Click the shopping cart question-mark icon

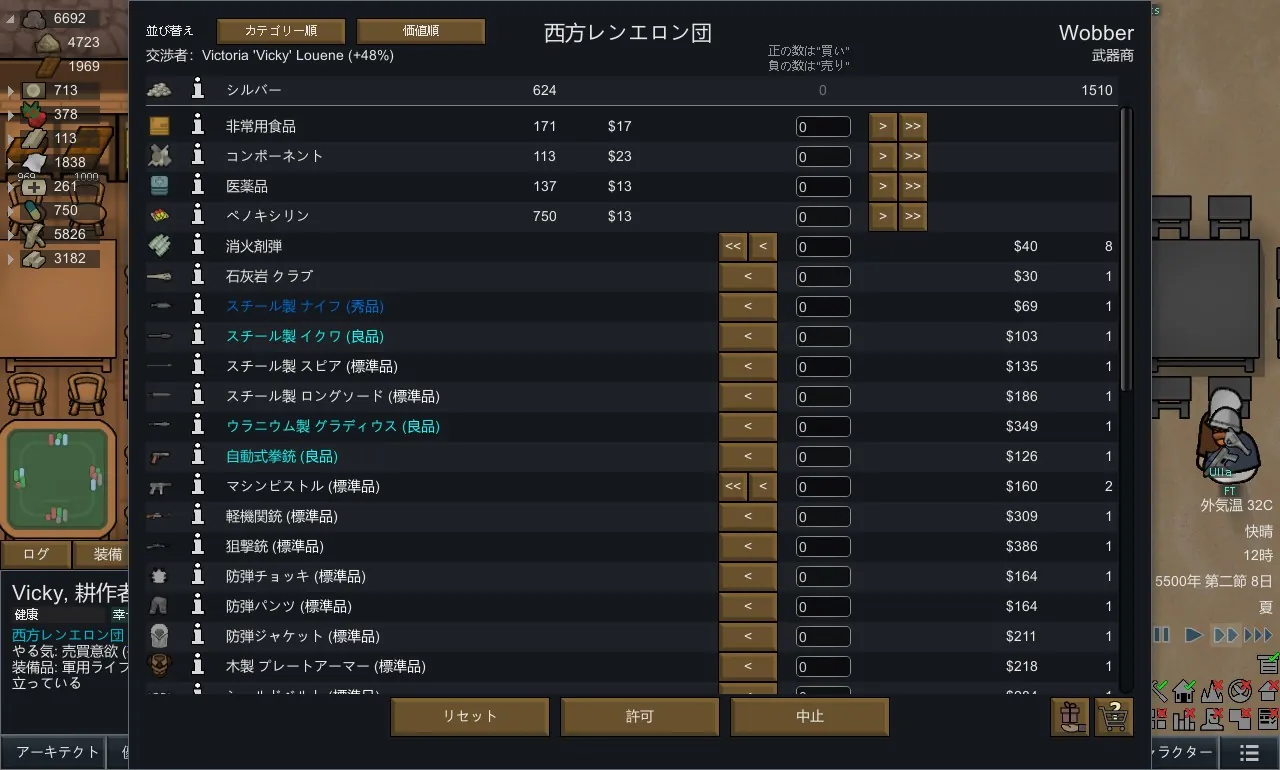[1113, 716]
